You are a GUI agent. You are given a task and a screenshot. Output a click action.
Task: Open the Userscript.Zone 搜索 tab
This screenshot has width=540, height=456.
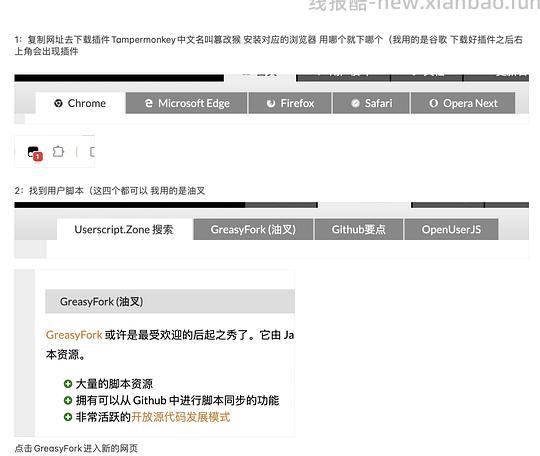tap(125, 229)
